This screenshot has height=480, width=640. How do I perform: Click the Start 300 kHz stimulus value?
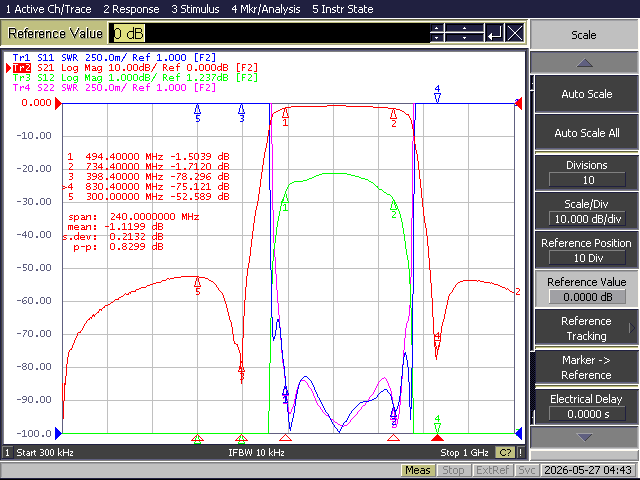45,453
